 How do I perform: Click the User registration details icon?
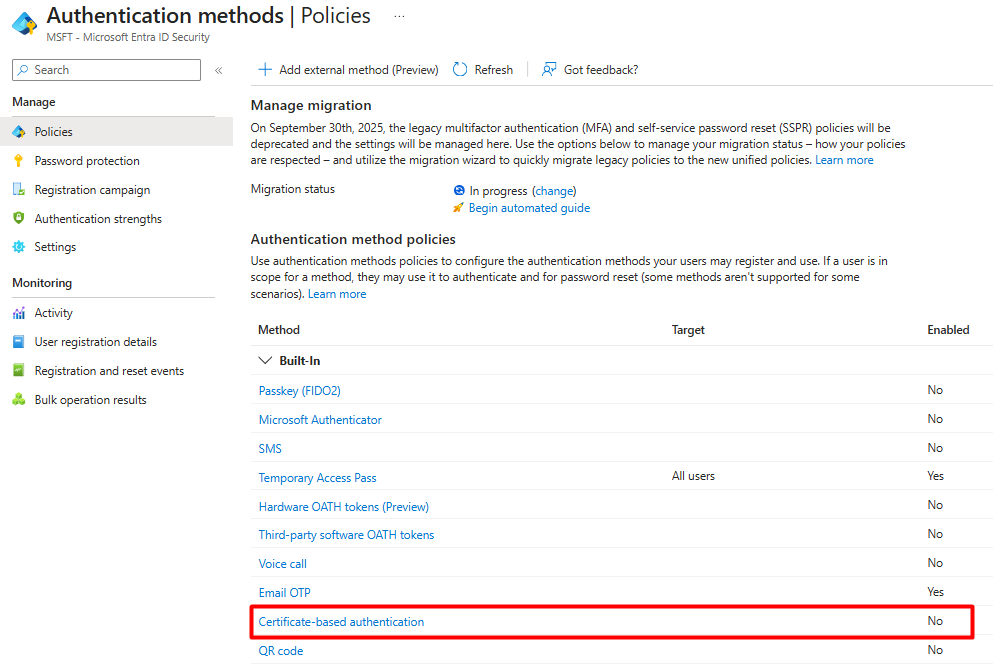click(x=18, y=342)
